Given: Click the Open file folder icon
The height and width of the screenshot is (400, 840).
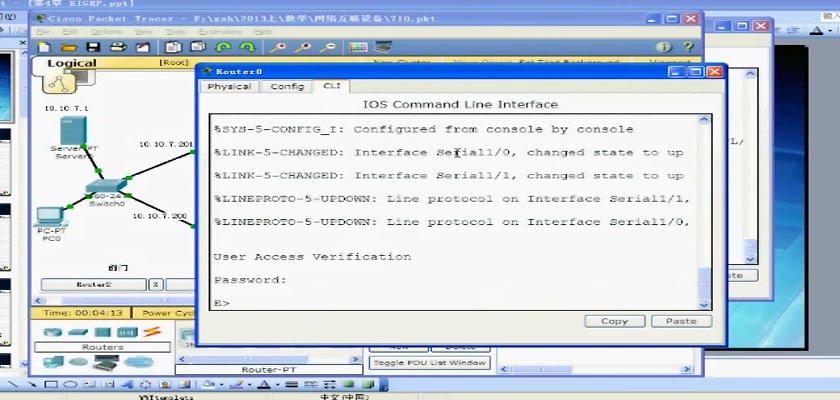Looking at the screenshot, I should [69, 47].
